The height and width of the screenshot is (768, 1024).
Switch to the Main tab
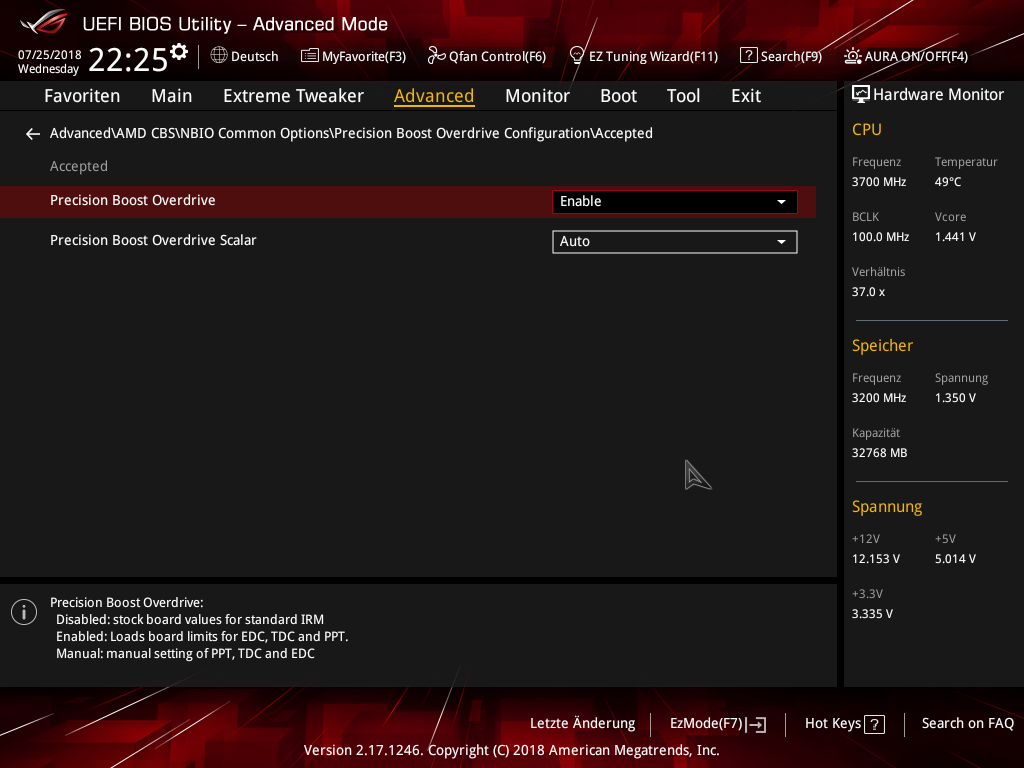[x=172, y=96]
